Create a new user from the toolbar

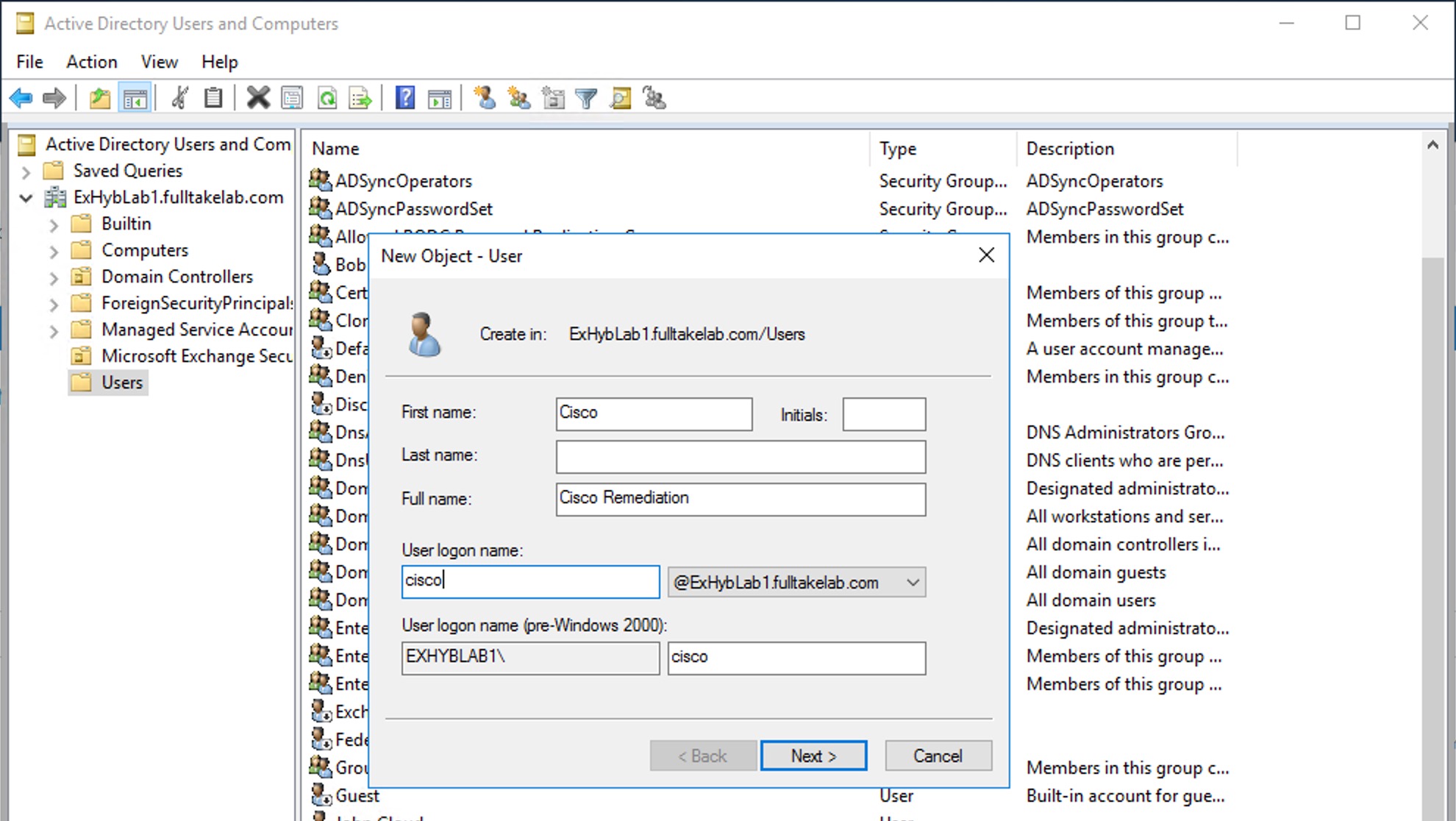[x=485, y=97]
